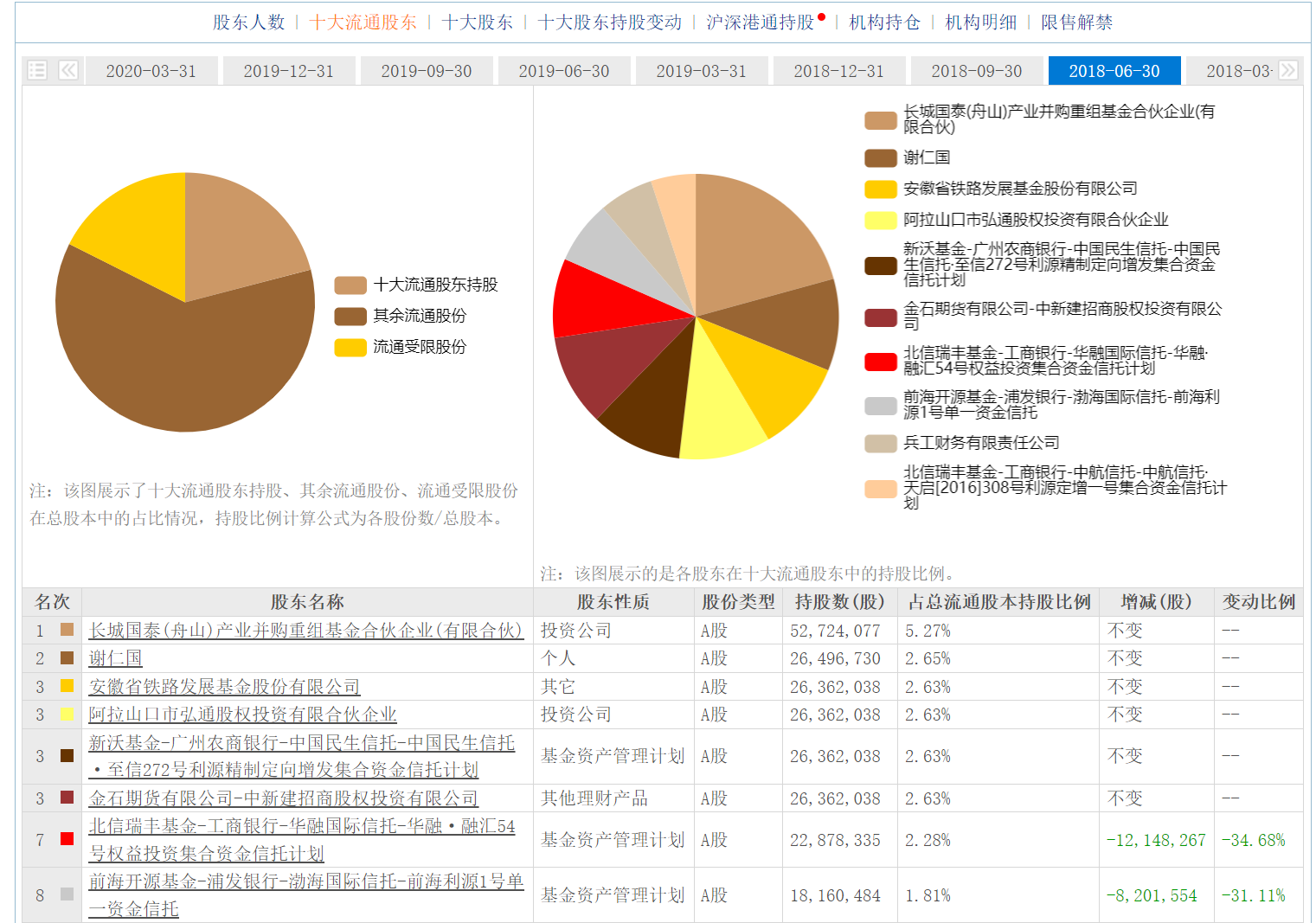
Task: Go to previous dates with left arrows
Action: (68, 70)
